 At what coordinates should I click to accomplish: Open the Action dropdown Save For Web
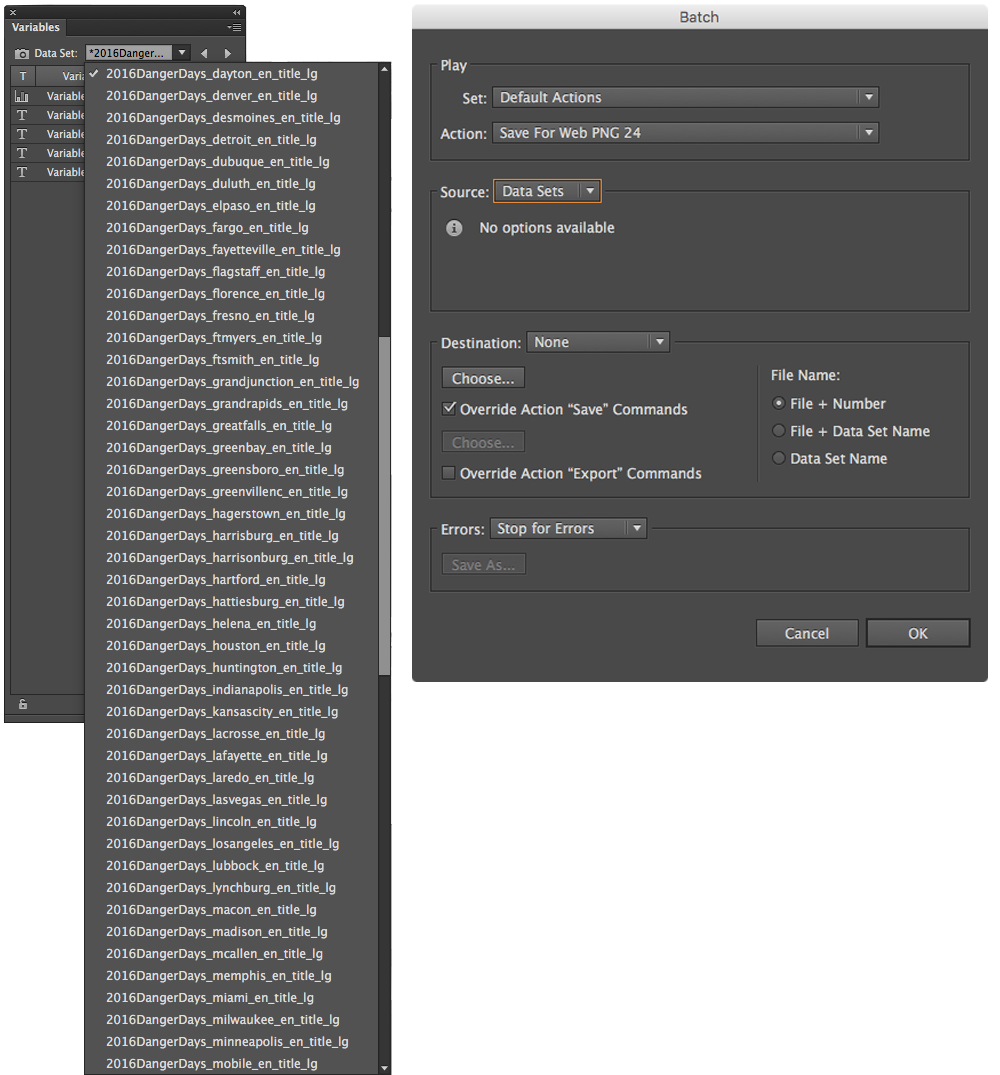coord(685,133)
